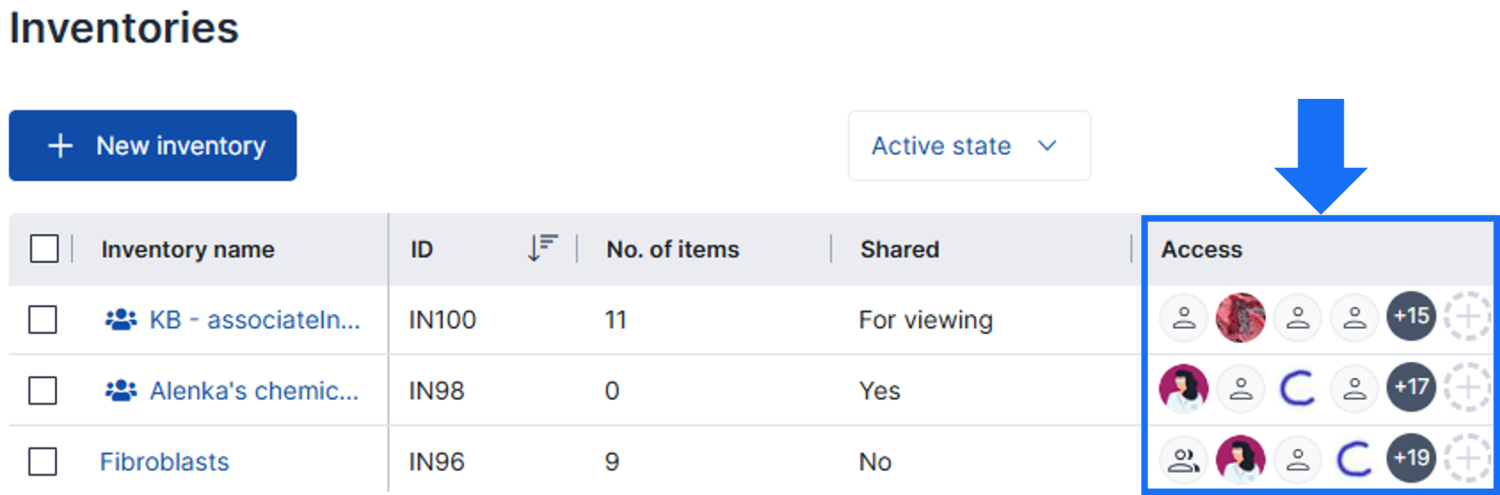Open the Alenka's chemic... inventory link

coord(253,391)
